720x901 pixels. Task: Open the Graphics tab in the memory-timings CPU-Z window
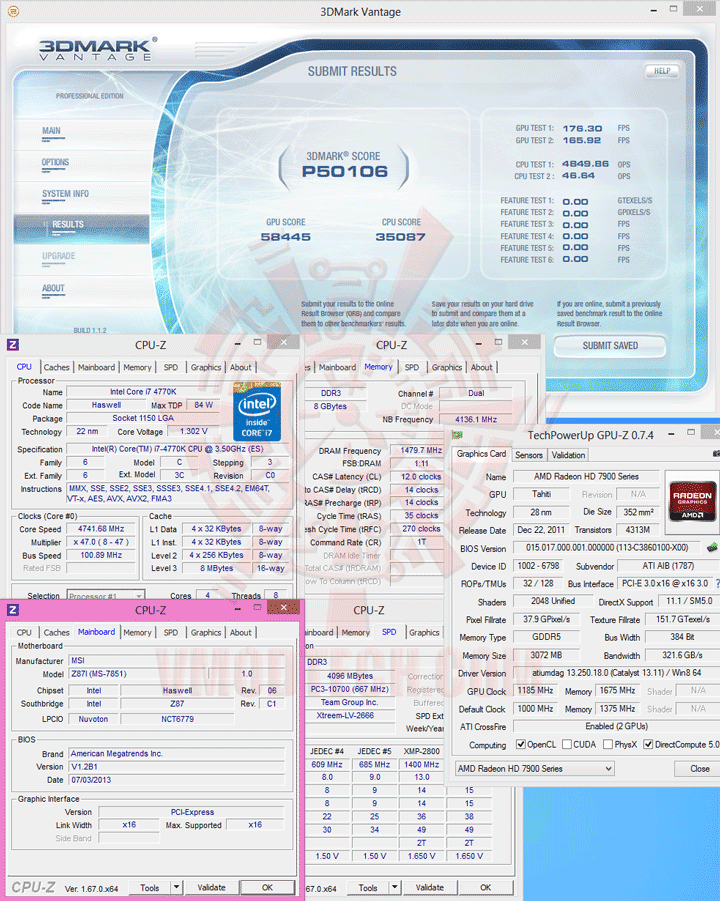click(446, 367)
